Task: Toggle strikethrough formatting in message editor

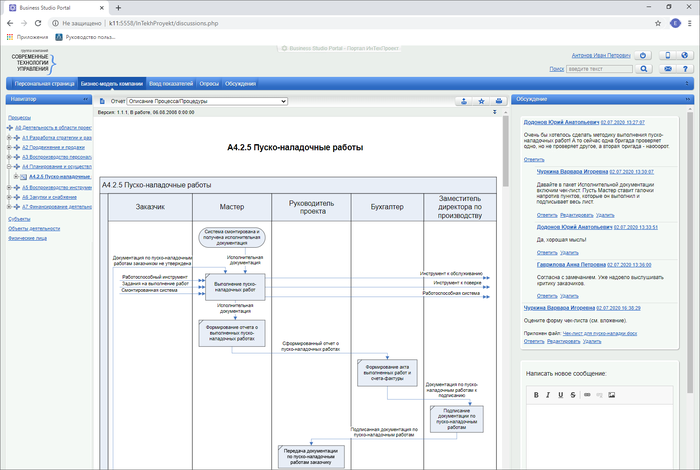Action: [573, 395]
